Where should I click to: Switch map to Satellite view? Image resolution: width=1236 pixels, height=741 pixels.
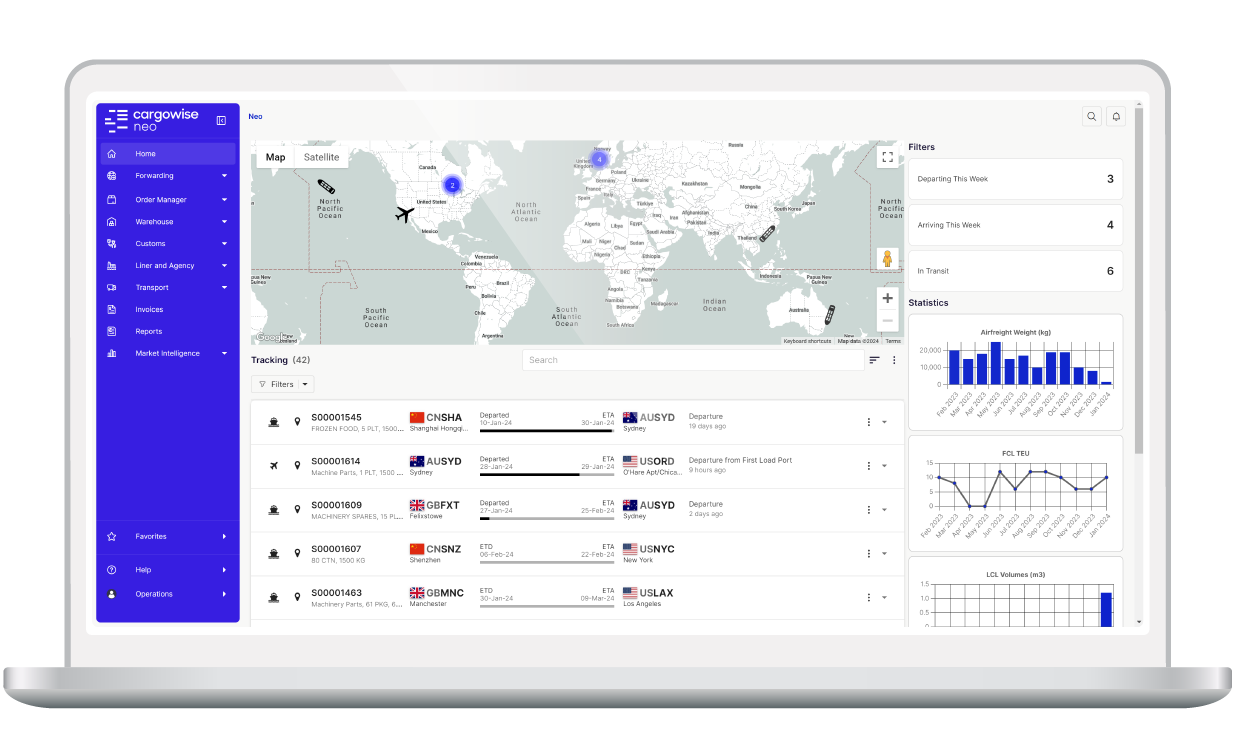click(321, 157)
